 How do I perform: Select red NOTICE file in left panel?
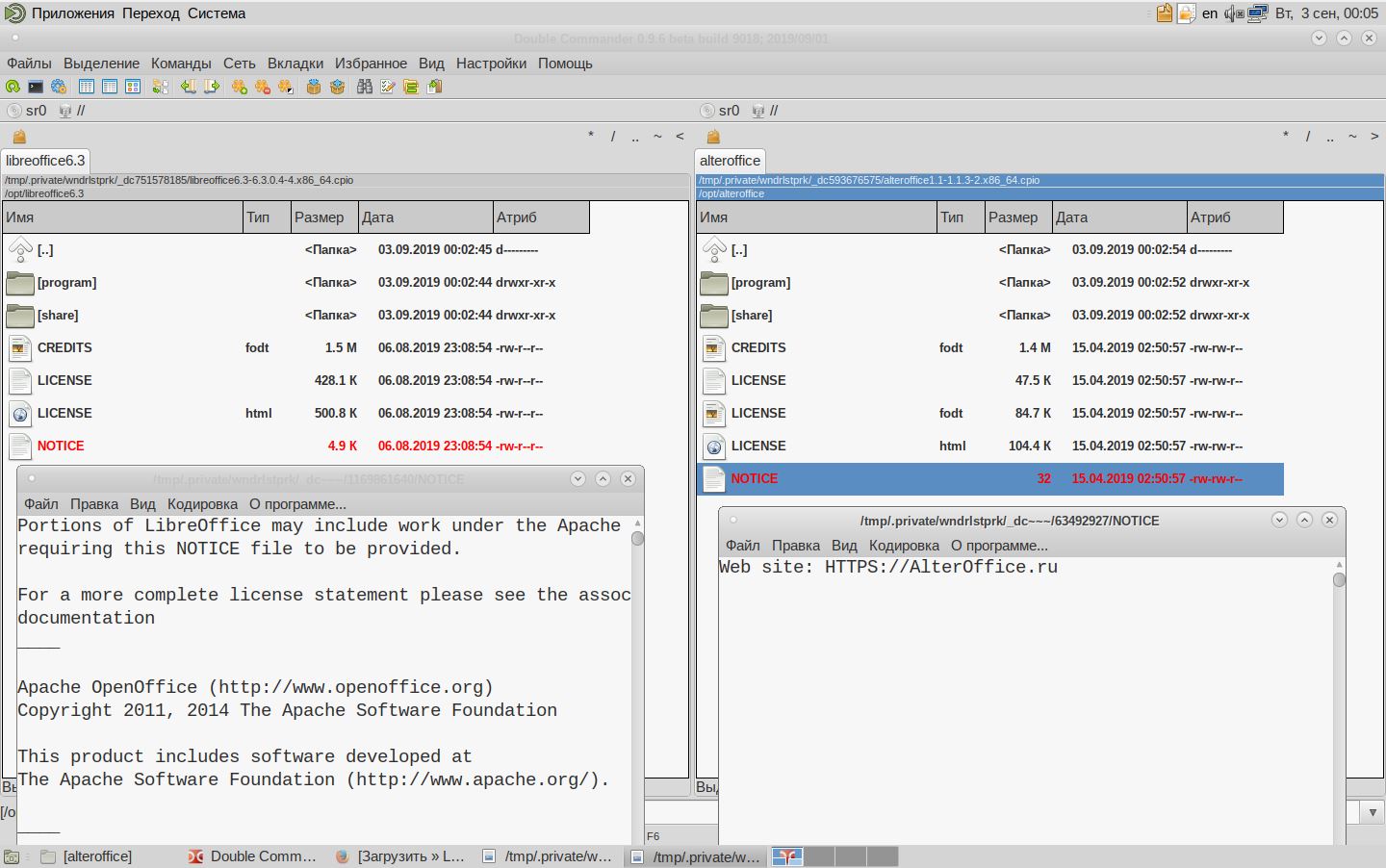pyautogui.click(x=296, y=447)
